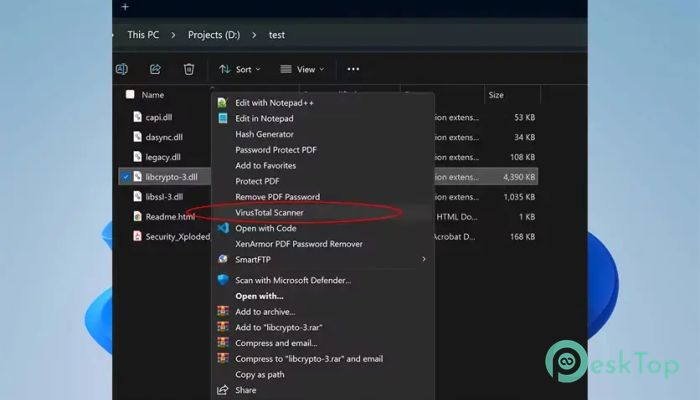The width and height of the screenshot is (700, 400).
Task: Navigate to This PC breadcrumb
Action: 143,35
